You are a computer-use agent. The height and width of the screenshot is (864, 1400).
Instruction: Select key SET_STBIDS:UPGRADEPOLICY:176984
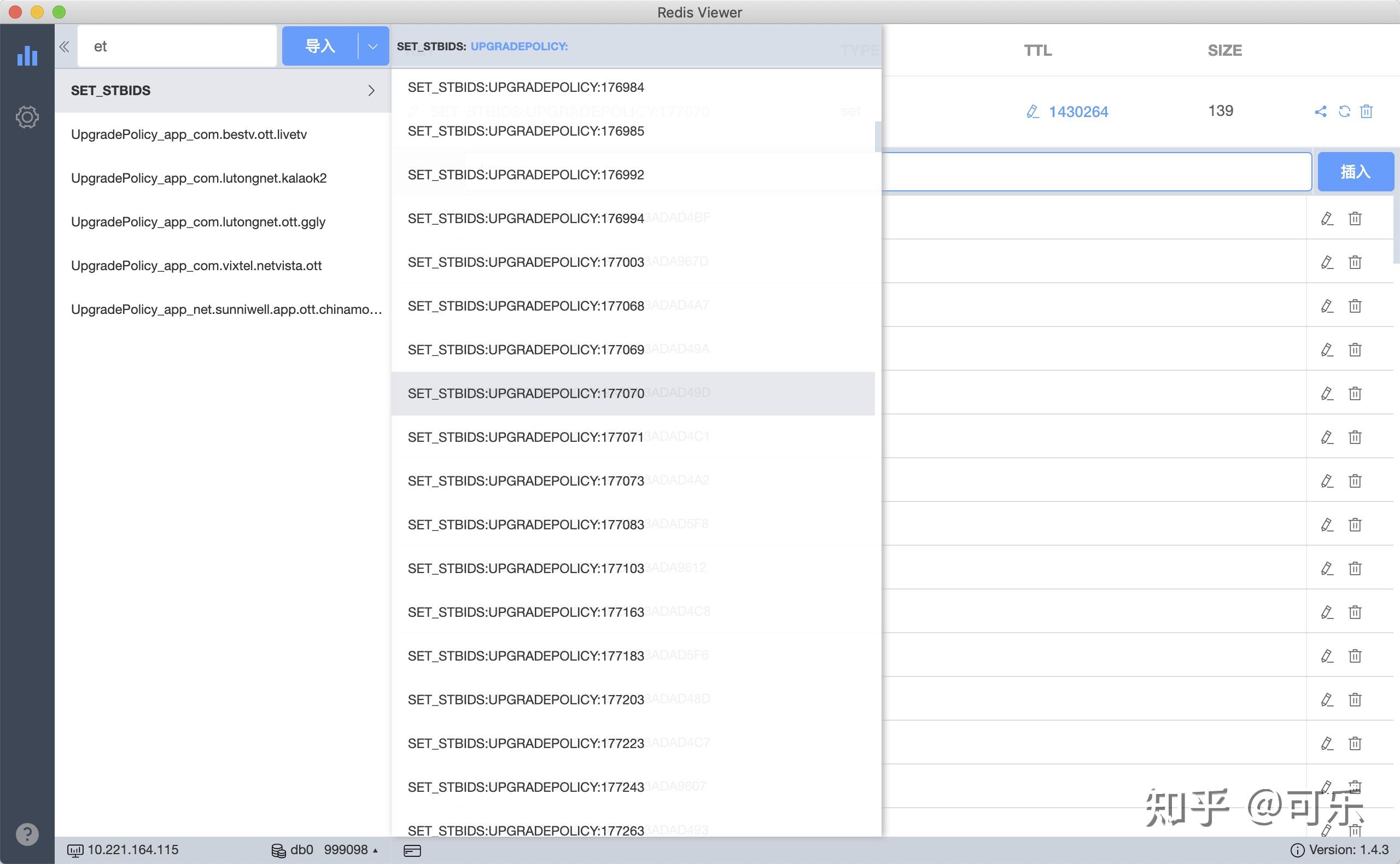526,87
